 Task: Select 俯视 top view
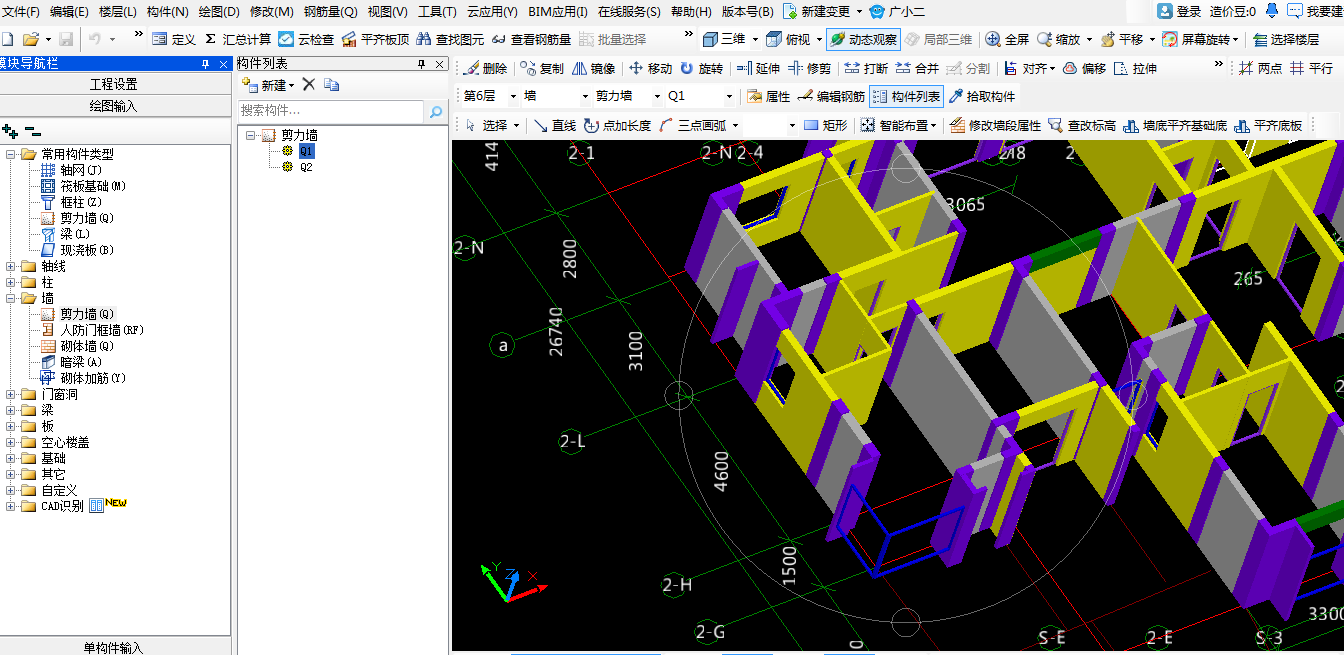coord(788,39)
